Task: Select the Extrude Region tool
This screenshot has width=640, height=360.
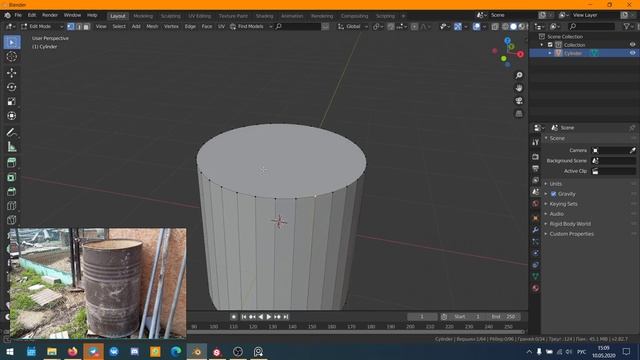Action: 11,162
